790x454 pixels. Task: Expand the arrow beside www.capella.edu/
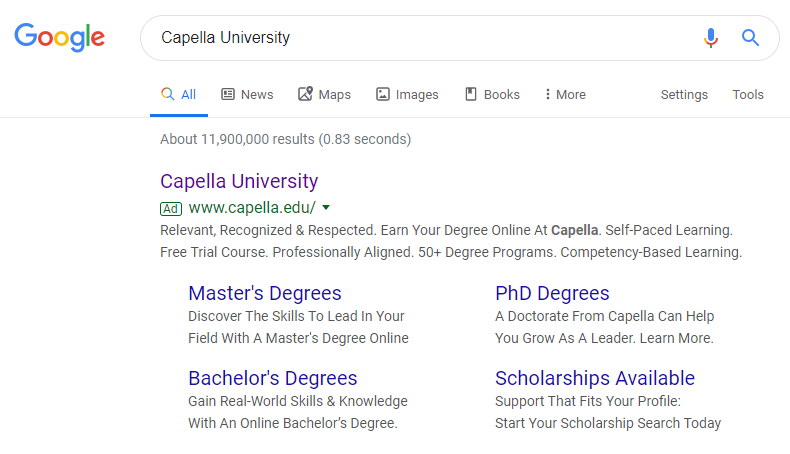(x=326, y=207)
